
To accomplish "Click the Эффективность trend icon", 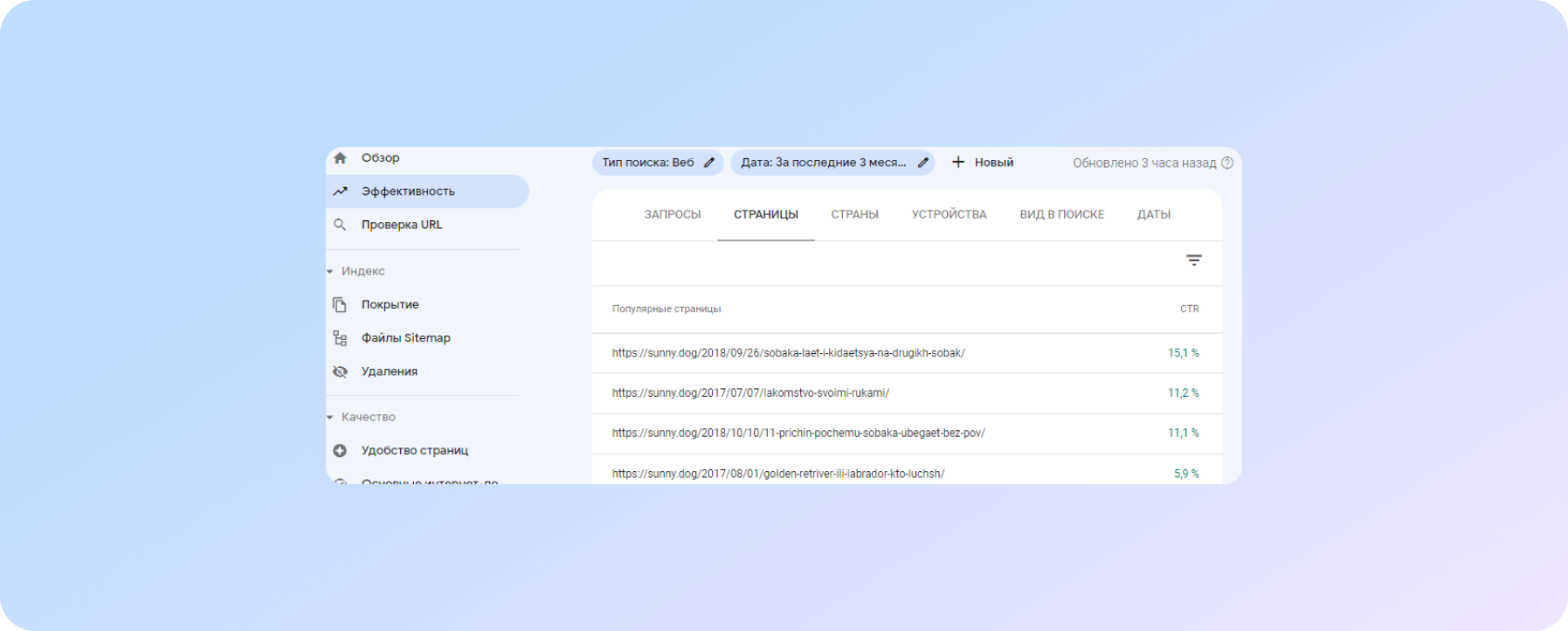I will pos(340,191).
